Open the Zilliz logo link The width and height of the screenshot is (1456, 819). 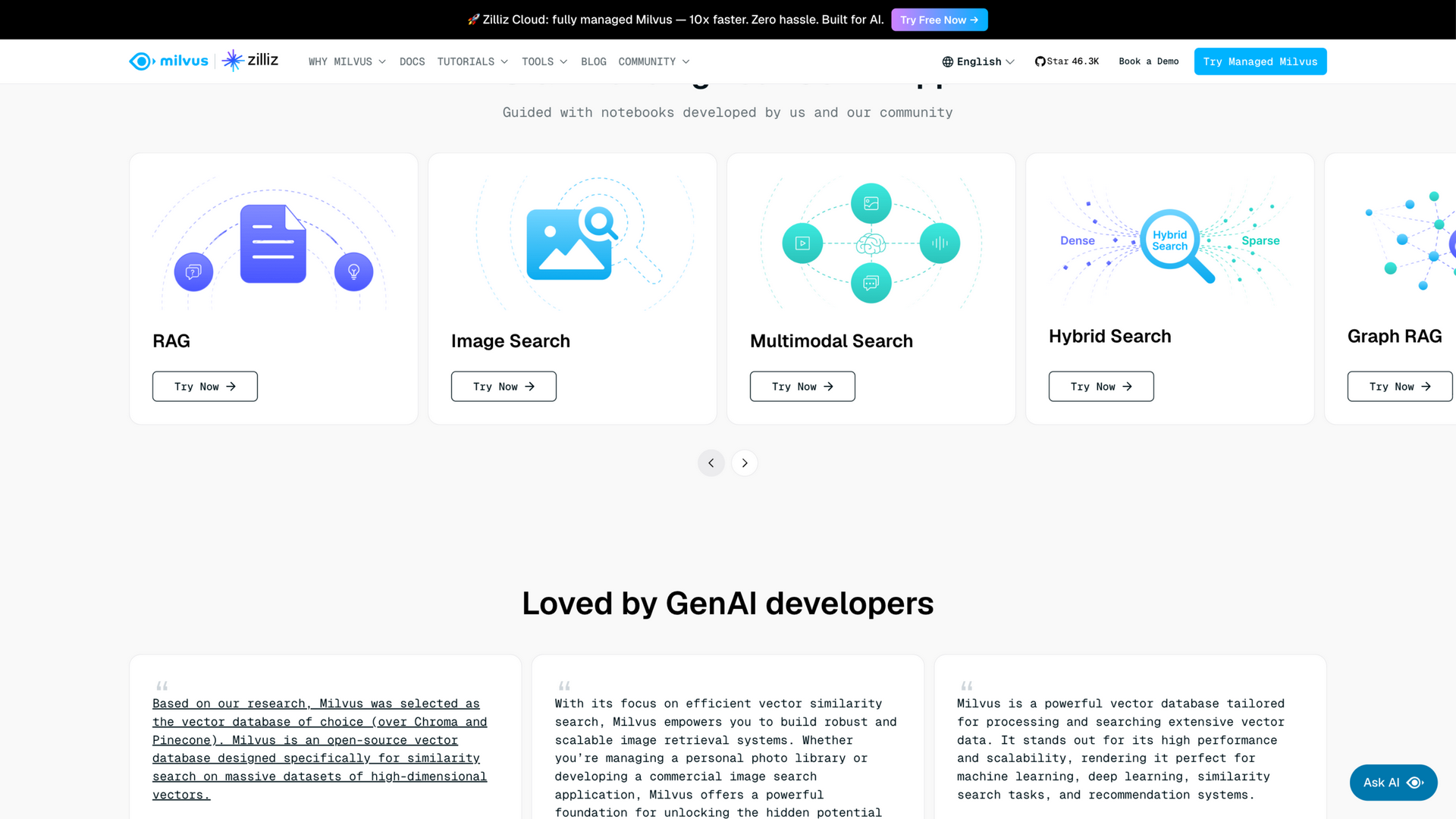[250, 60]
